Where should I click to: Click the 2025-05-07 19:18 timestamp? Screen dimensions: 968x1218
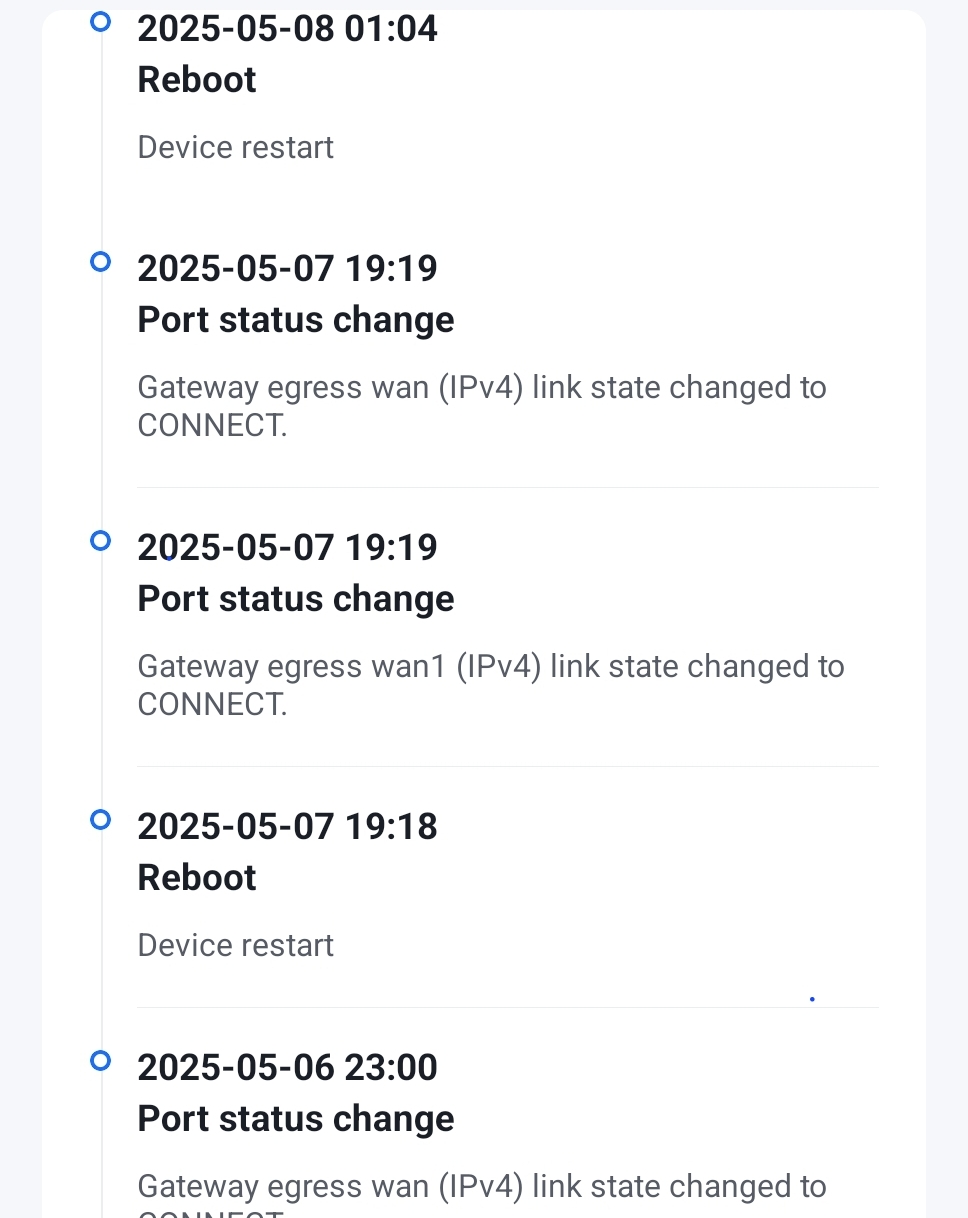[x=287, y=827]
